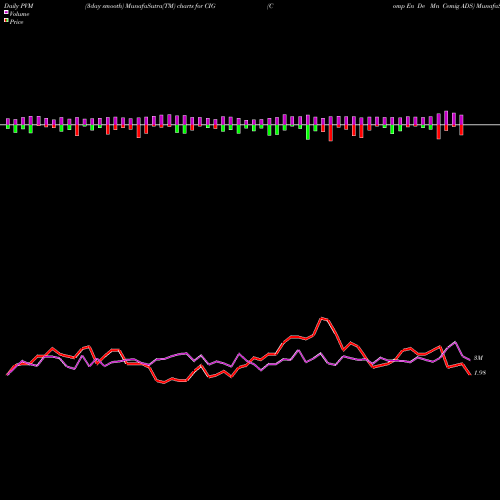The width and height of the screenshot is (500, 500).
Task: Click the 'Volume' legend label
Action: [19, 14]
